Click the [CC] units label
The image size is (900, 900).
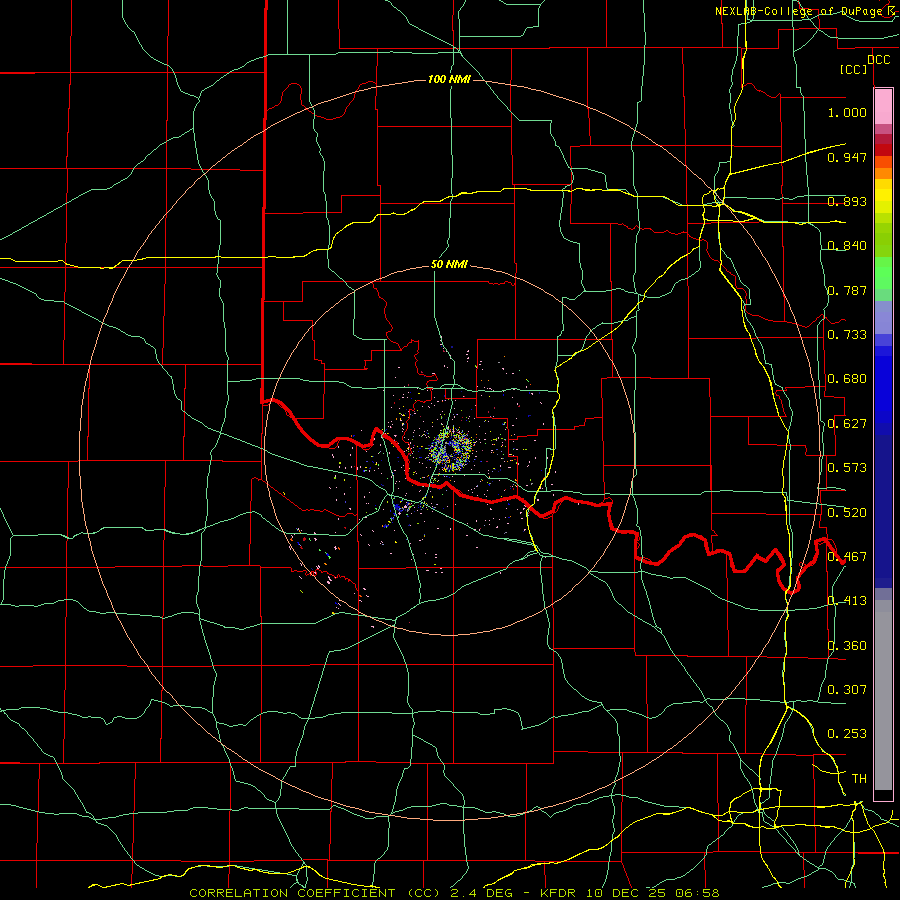pos(854,69)
